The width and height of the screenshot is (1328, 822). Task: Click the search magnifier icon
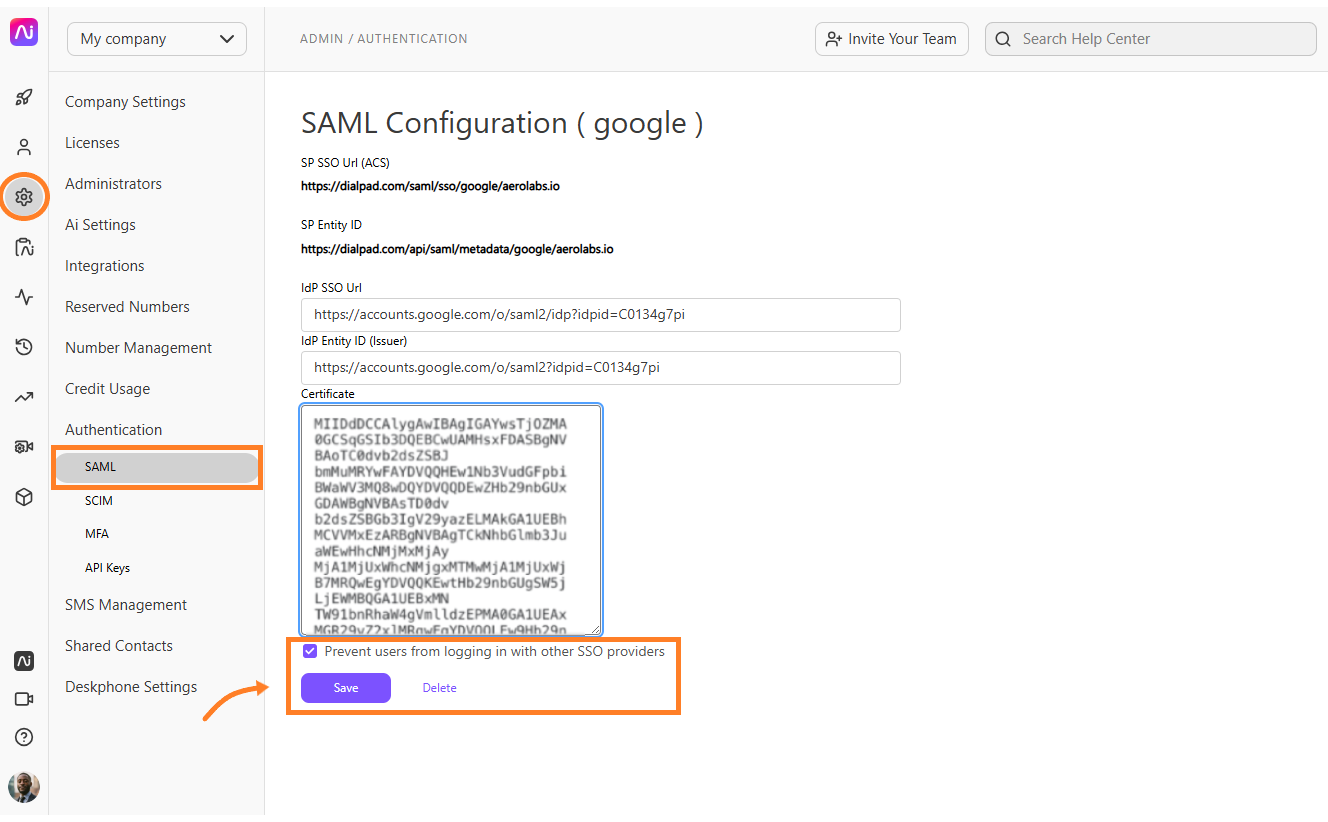coord(1003,39)
